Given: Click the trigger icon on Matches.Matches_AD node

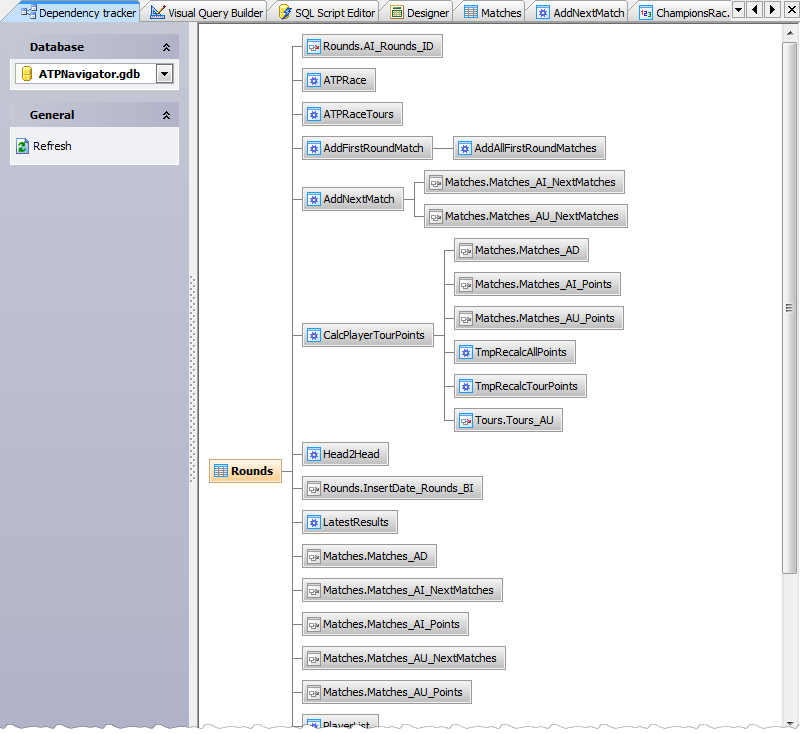Looking at the screenshot, I should click(x=312, y=555).
